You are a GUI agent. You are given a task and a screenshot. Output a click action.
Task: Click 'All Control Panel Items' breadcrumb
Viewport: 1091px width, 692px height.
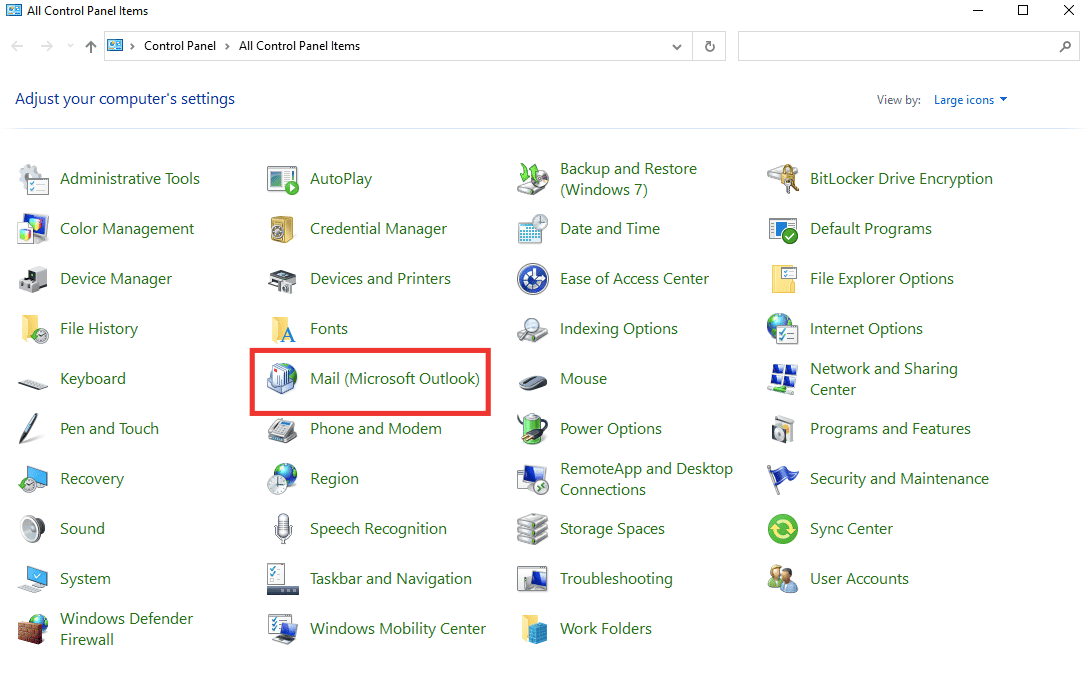point(299,46)
